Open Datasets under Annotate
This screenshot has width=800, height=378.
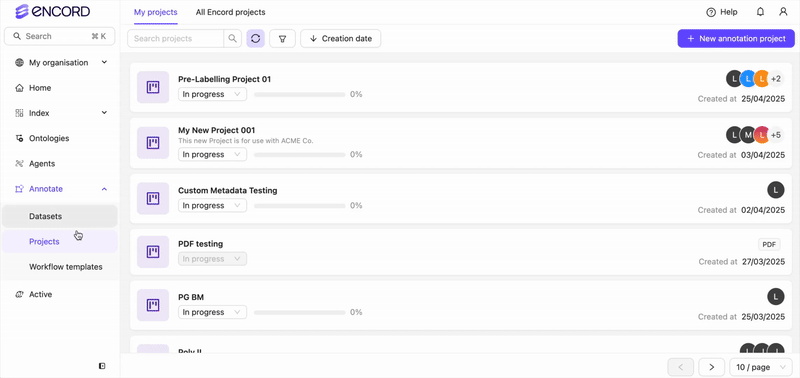(60, 216)
